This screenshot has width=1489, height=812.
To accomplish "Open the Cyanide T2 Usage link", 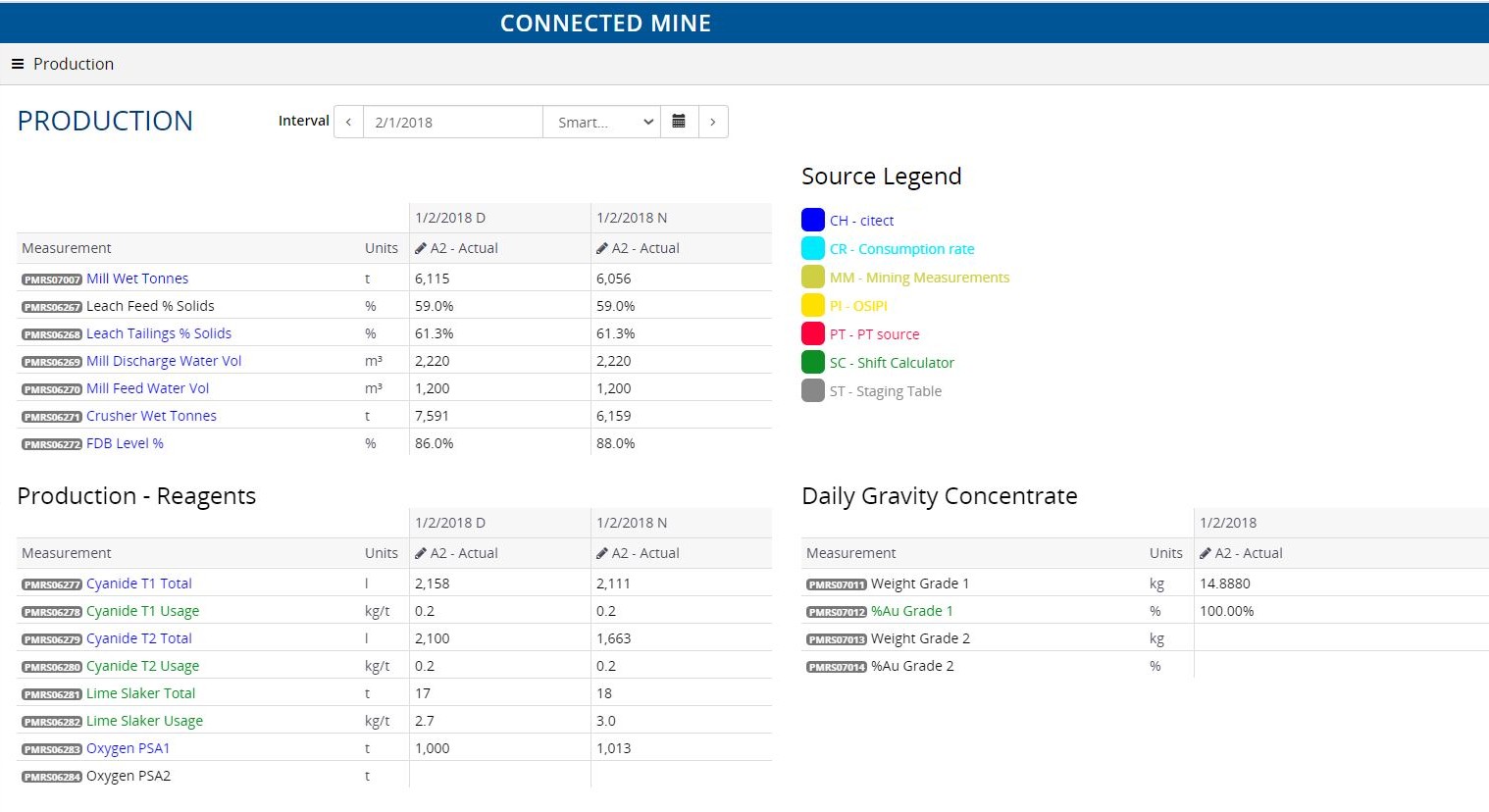I will pyautogui.click(x=142, y=666).
